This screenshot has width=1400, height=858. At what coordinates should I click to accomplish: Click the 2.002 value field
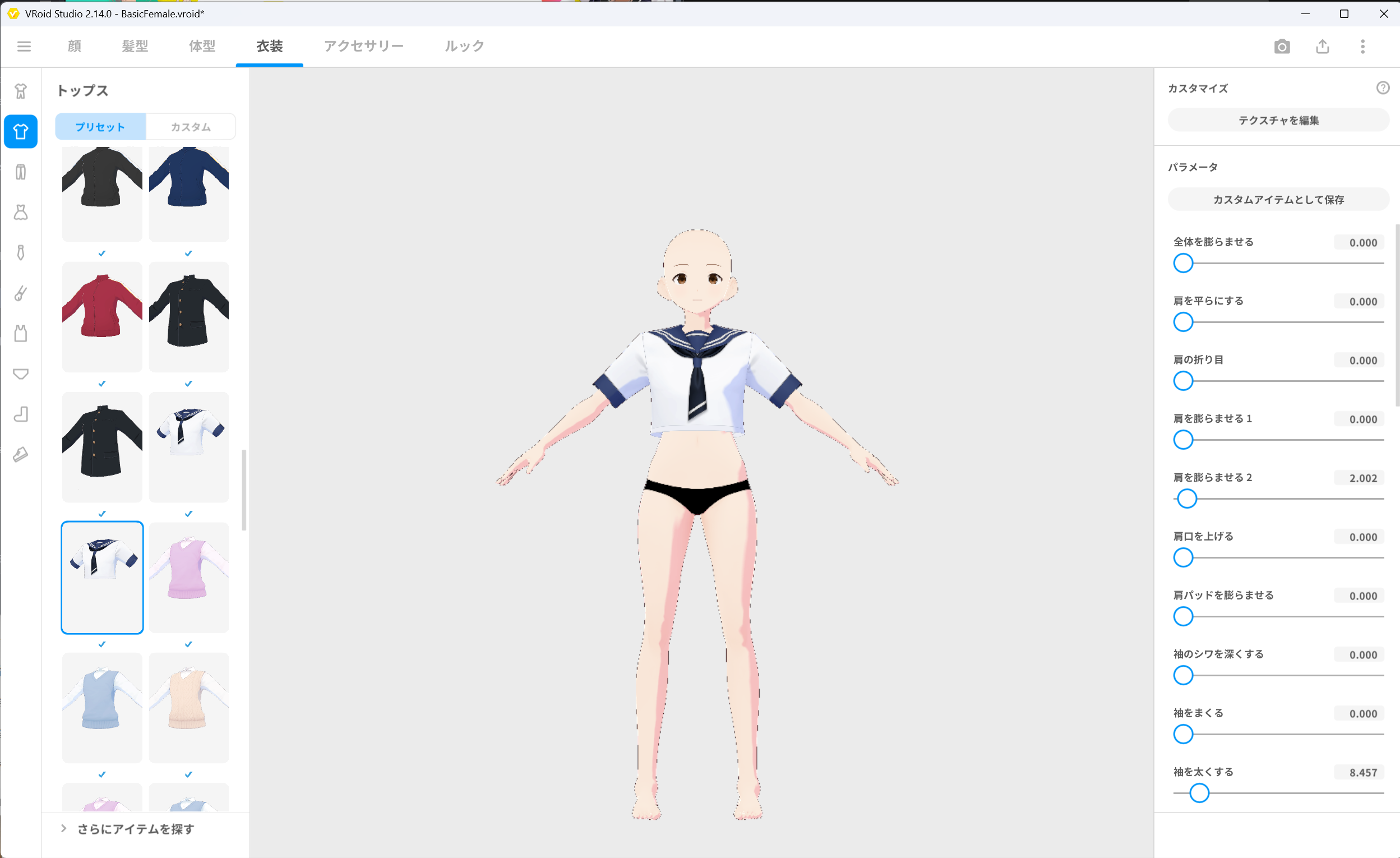click(1359, 478)
